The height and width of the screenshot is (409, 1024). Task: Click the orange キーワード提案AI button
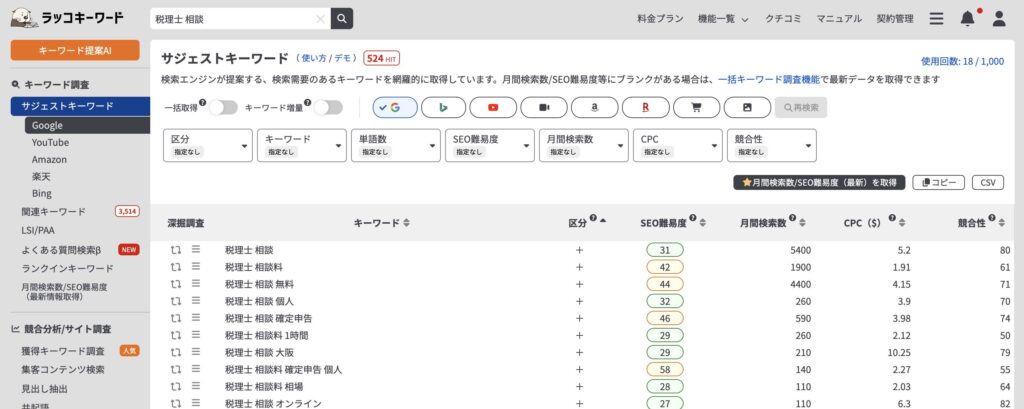click(x=74, y=51)
